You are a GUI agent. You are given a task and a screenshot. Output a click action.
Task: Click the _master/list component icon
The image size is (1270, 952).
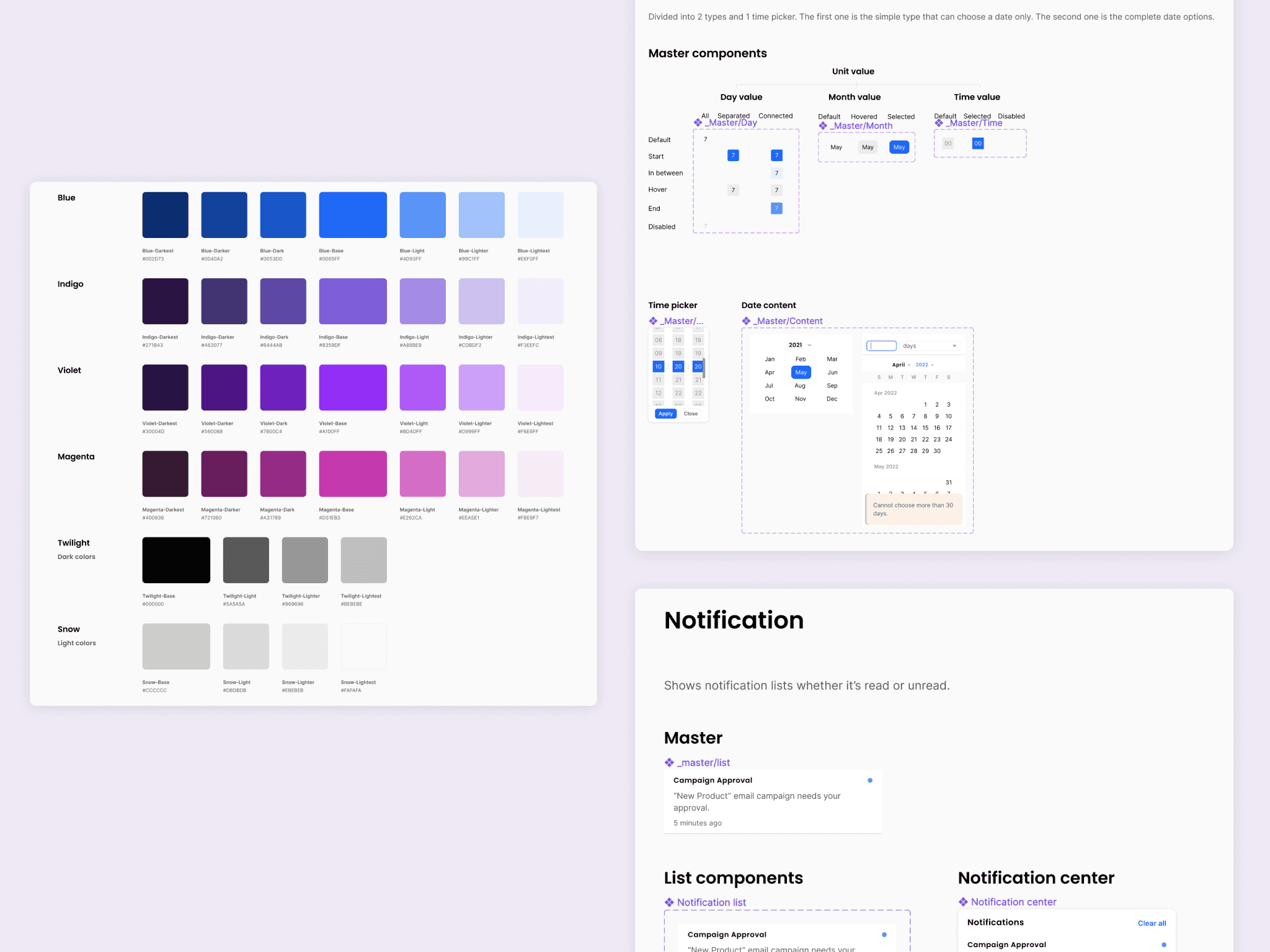point(669,763)
